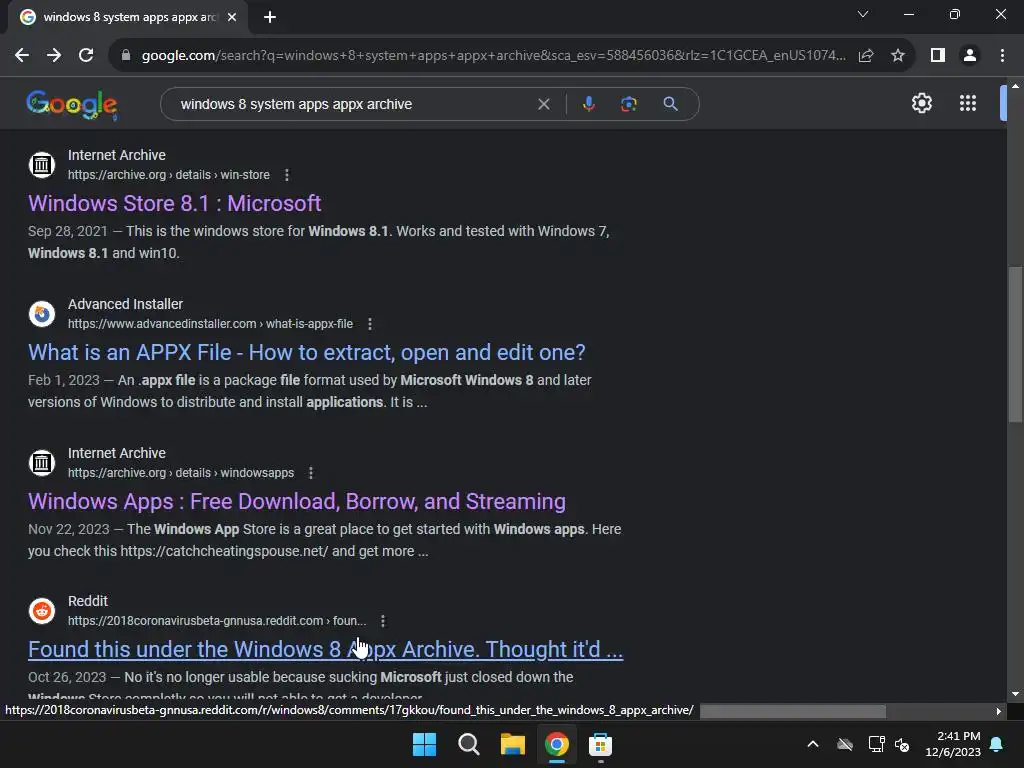
Task: Toggle Chrome side panel
Action: 938,56
